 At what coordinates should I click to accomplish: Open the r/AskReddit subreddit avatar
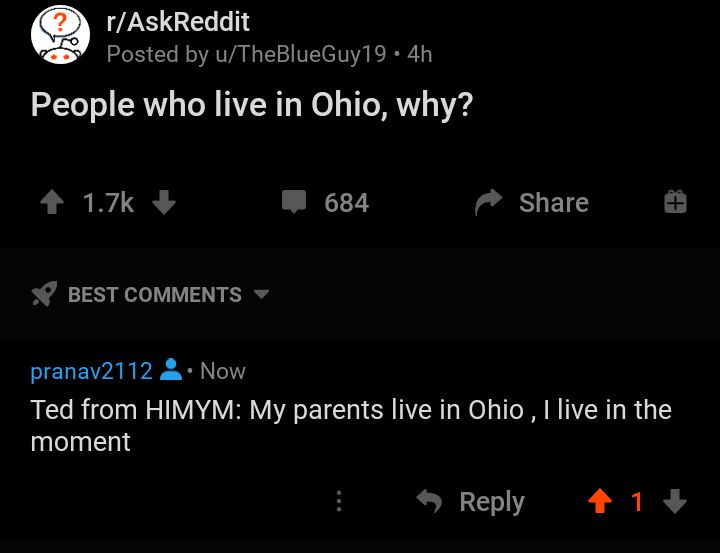point(60,37)
